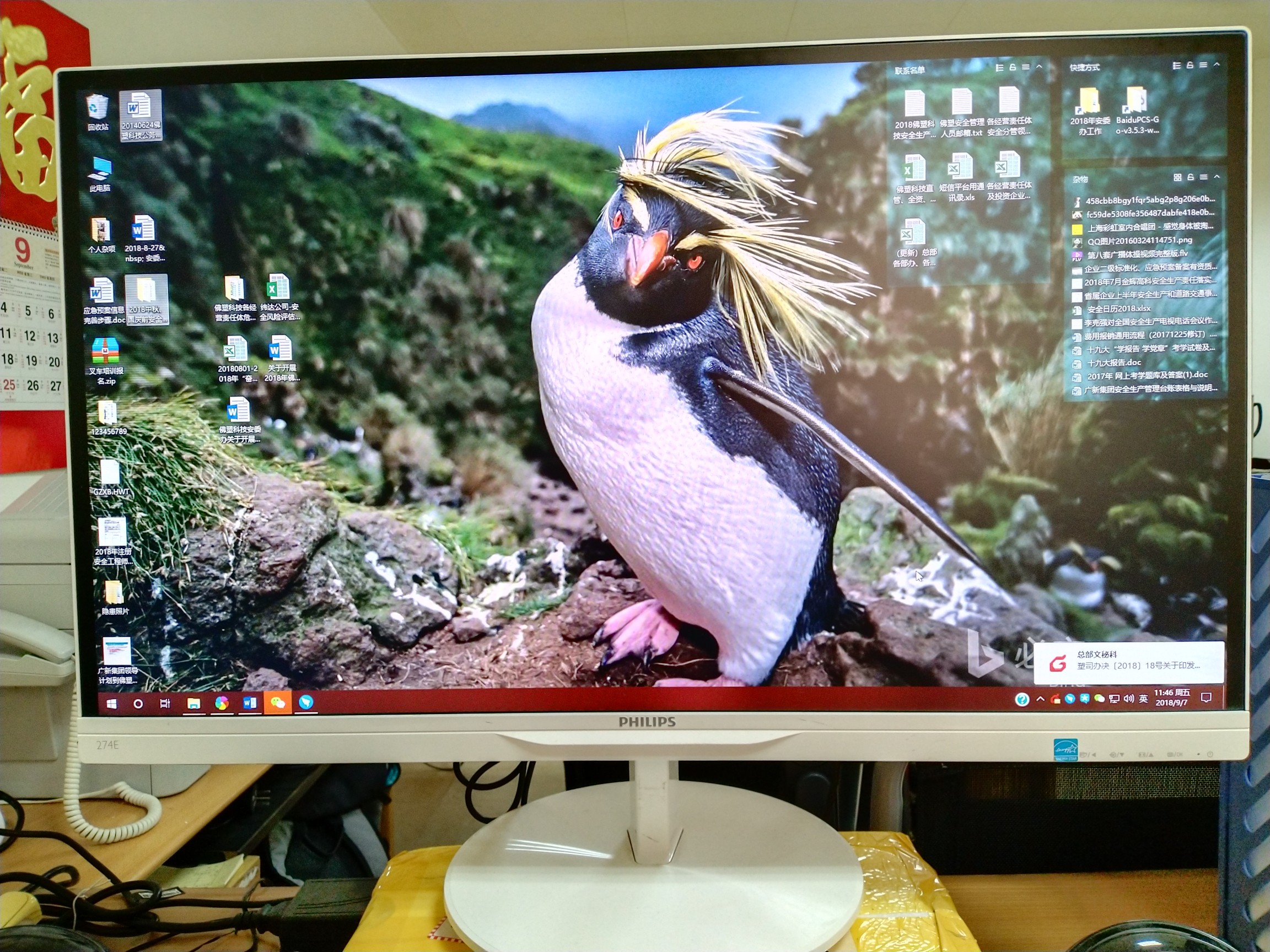The height and width of the screenshot is (952, 1270).
Task: Expand hidden system tray icons arrow
Action: (x=1040, y=699)
